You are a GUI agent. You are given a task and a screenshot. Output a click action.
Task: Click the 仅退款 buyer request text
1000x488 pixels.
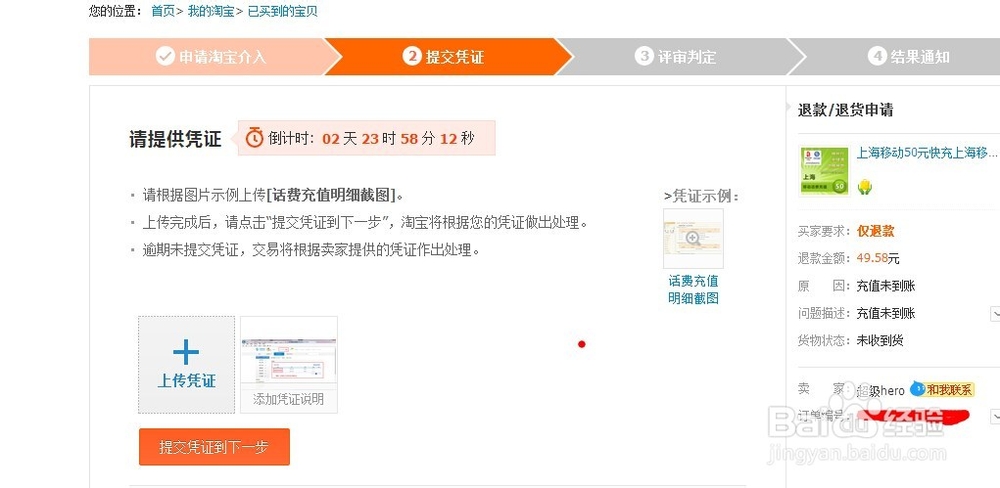(x=875, y=231)
